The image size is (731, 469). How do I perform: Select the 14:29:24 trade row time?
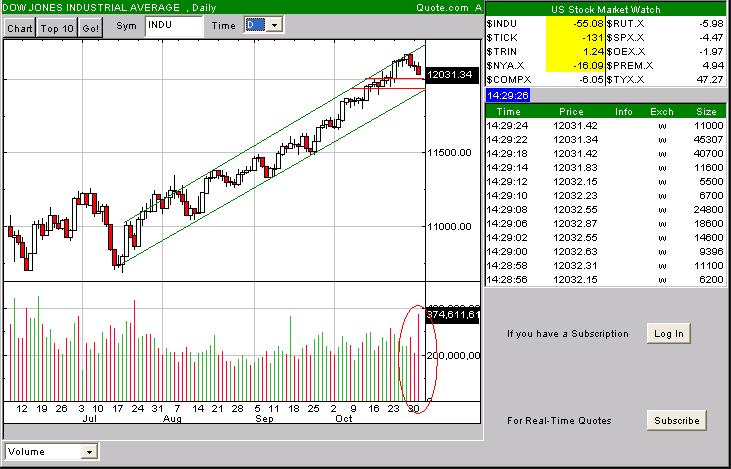click(x=507, y=125)
